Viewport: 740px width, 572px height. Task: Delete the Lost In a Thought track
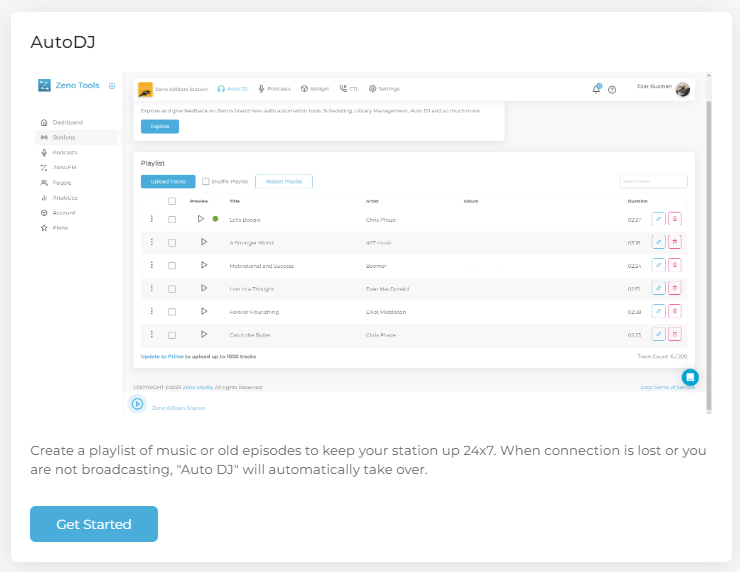(675, 288)
